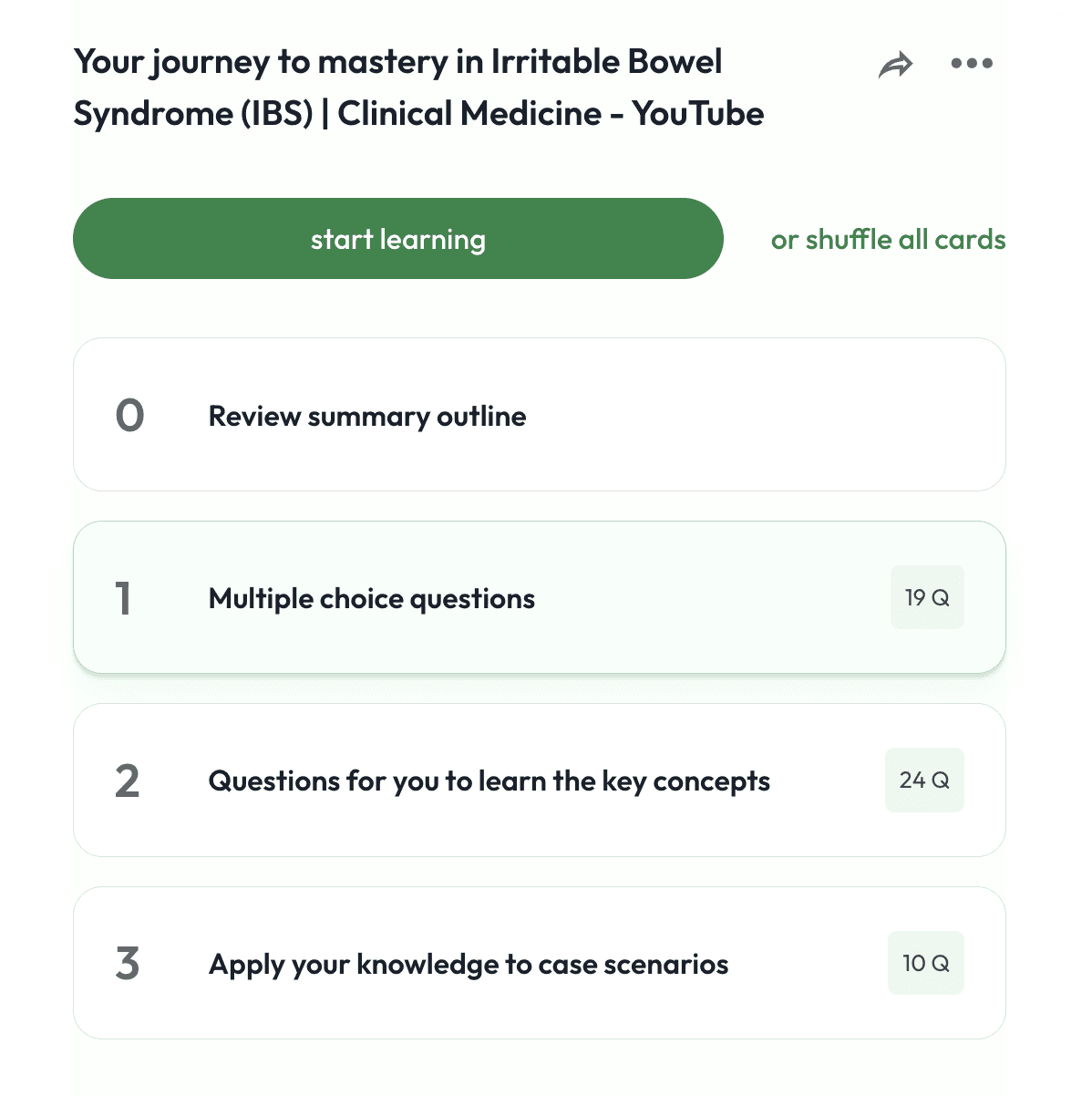Click the 24 Q count badge
The width and height of the screenshot is (1092, 1096).
click(x=924, y=781)
